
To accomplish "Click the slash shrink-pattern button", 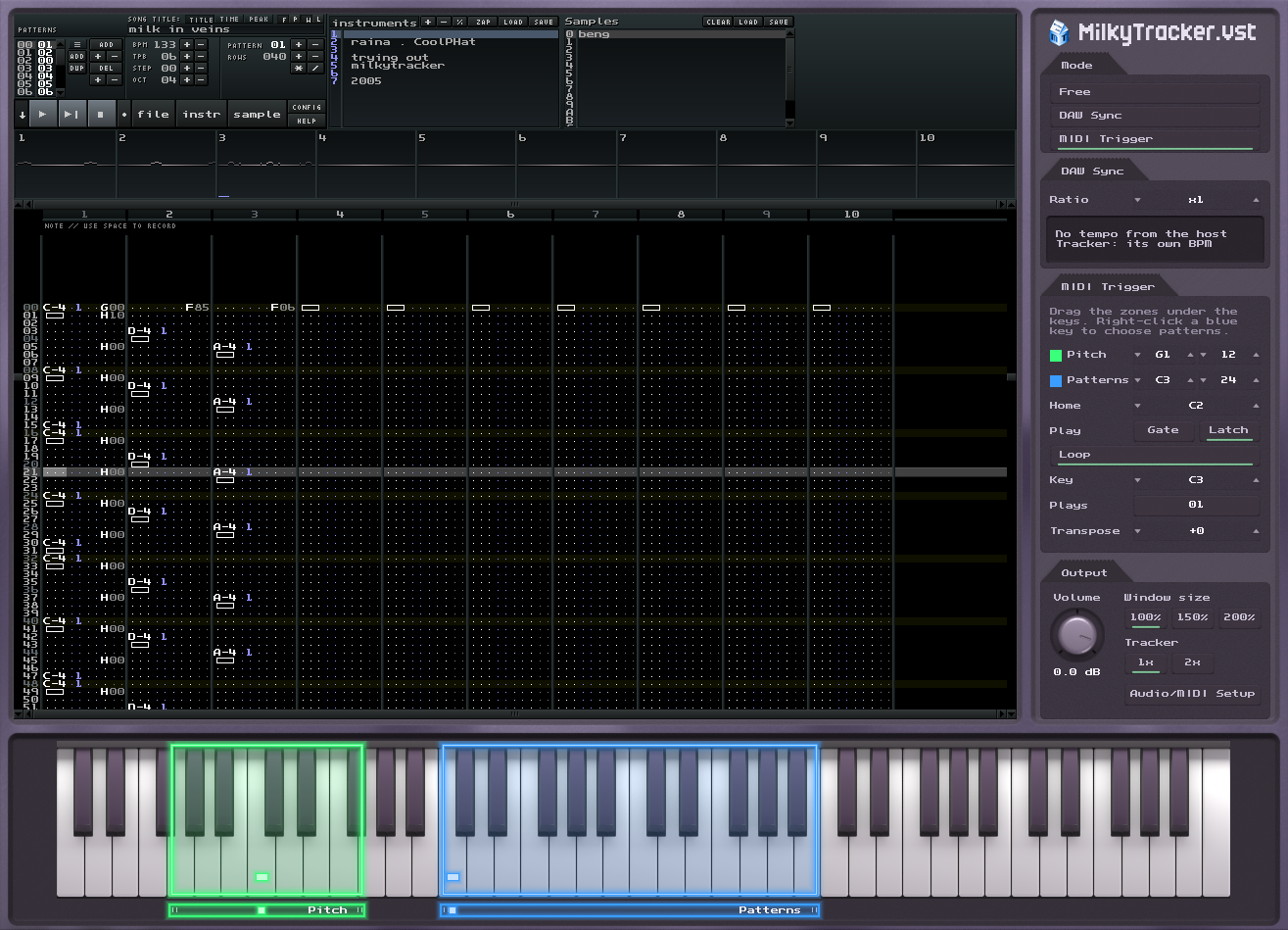I will [315, 68].
